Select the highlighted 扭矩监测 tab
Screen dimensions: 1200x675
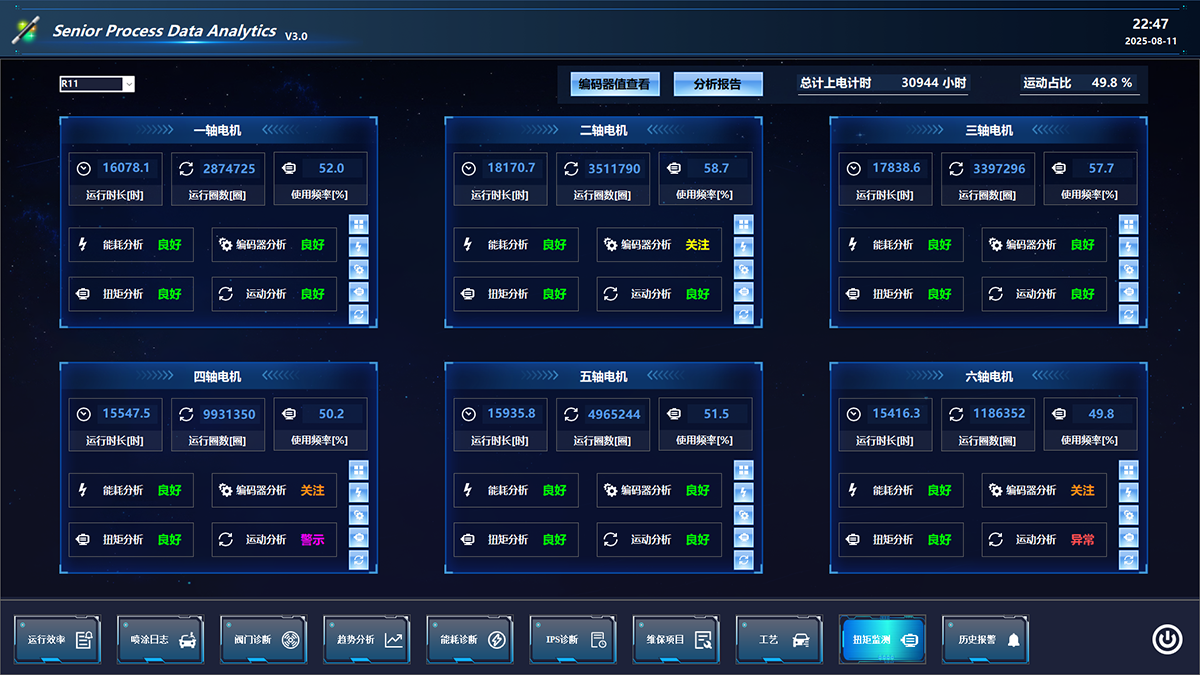[883, 639]
